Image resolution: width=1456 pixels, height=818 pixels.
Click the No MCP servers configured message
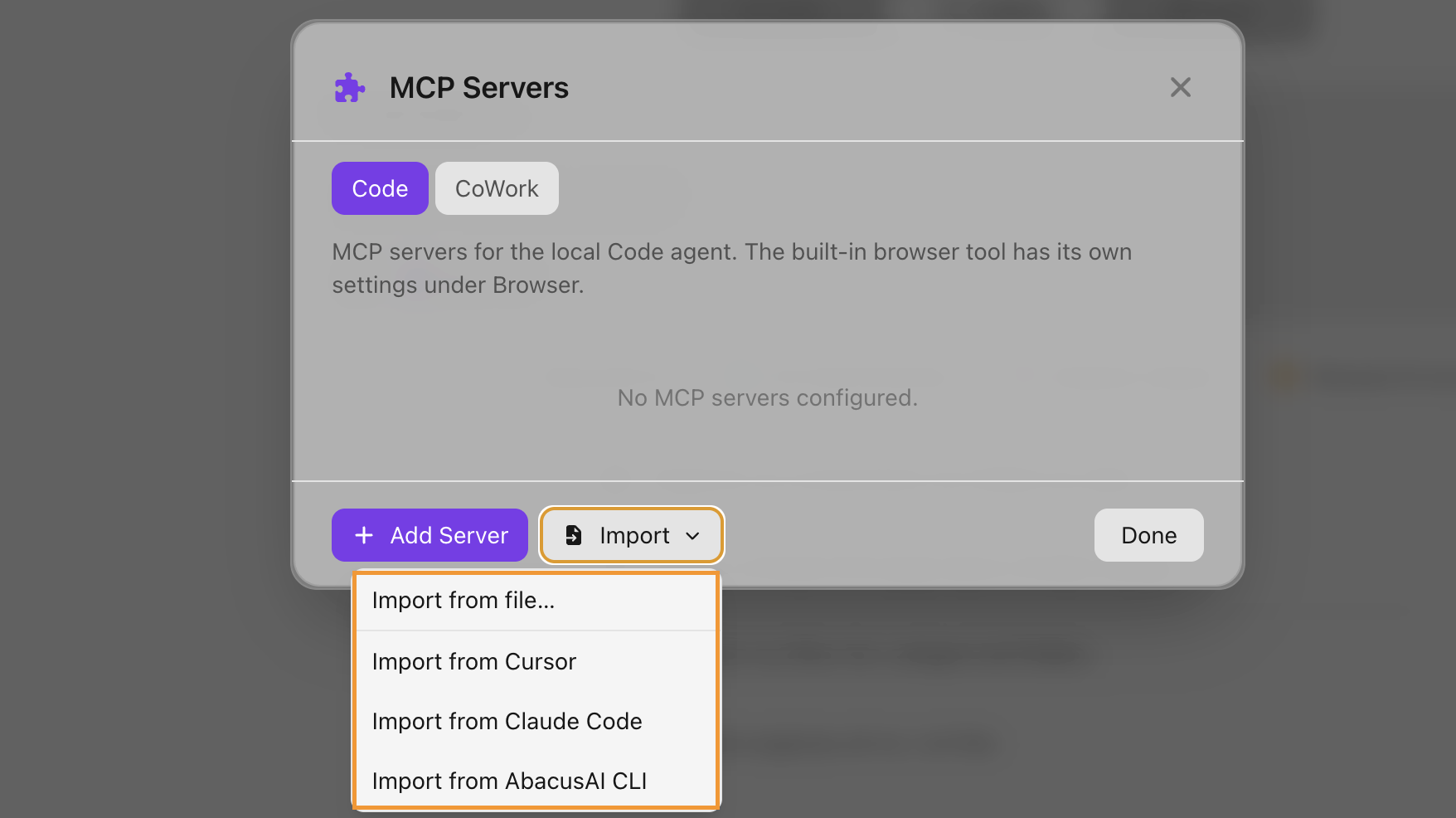[x=768, y=398]
